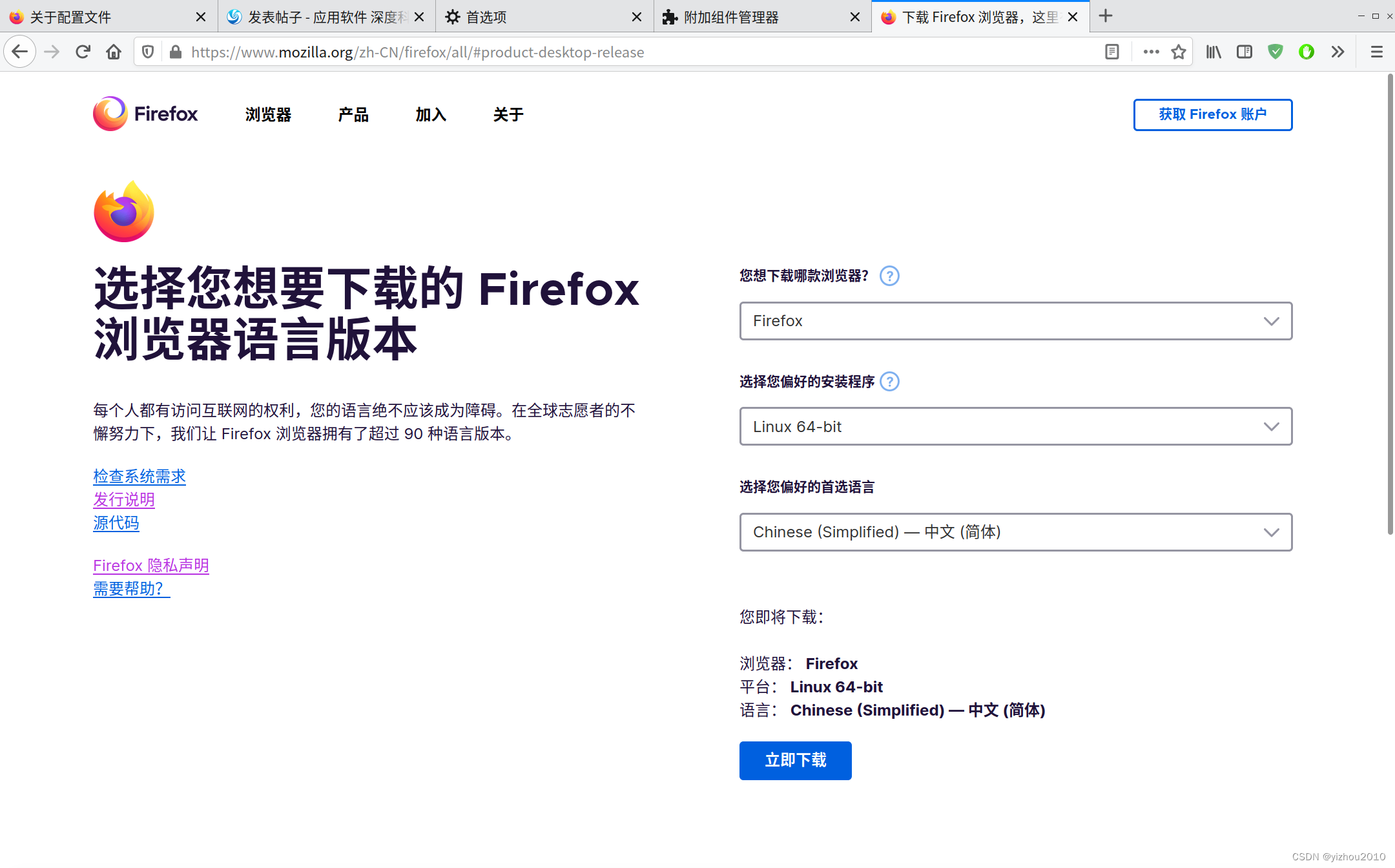Click help icon beside browser question
The width and height of the screenshot is (1395, 868).
889,276
